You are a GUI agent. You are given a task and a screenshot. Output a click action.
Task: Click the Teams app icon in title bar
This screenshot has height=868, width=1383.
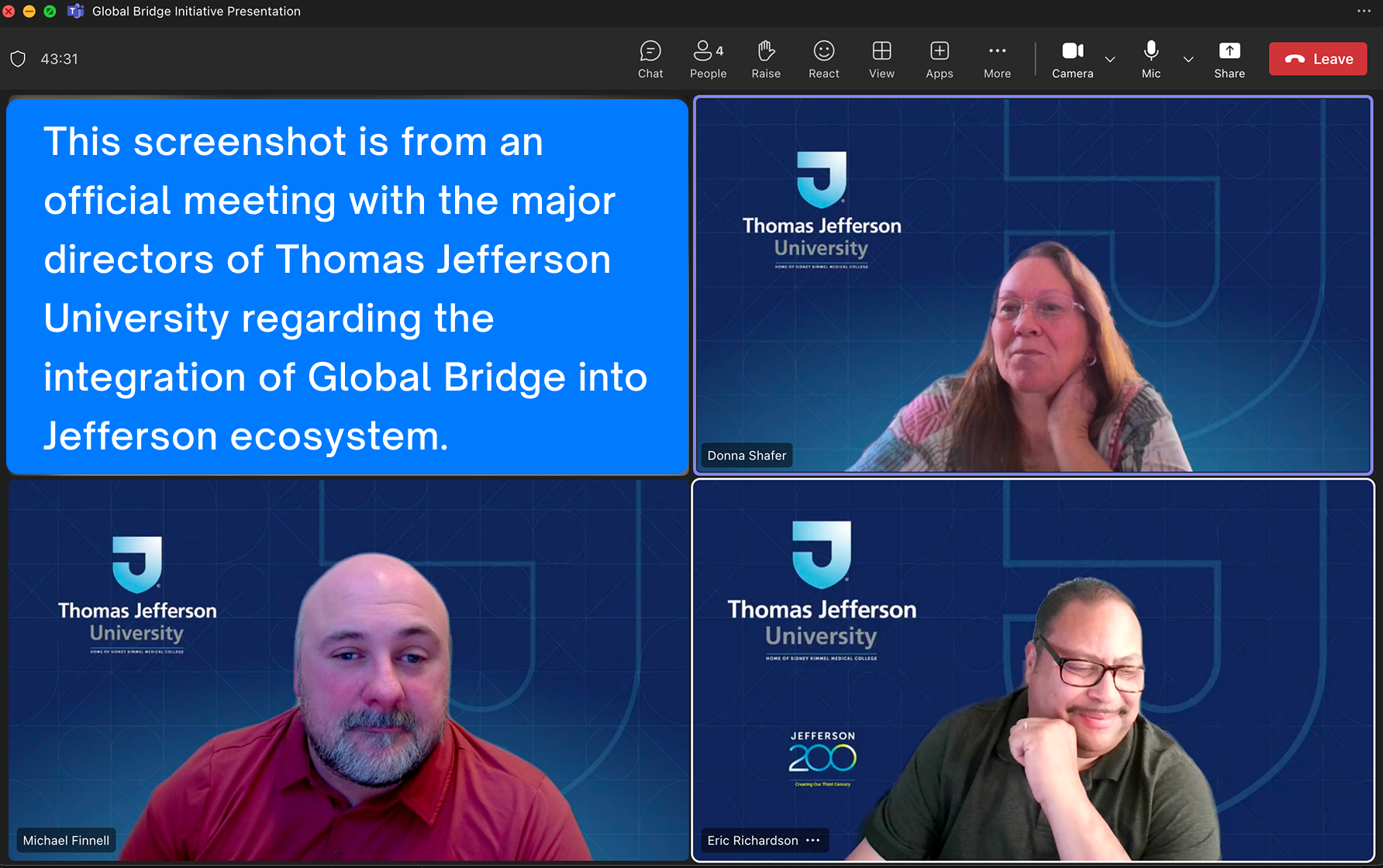tap(75, 11)
